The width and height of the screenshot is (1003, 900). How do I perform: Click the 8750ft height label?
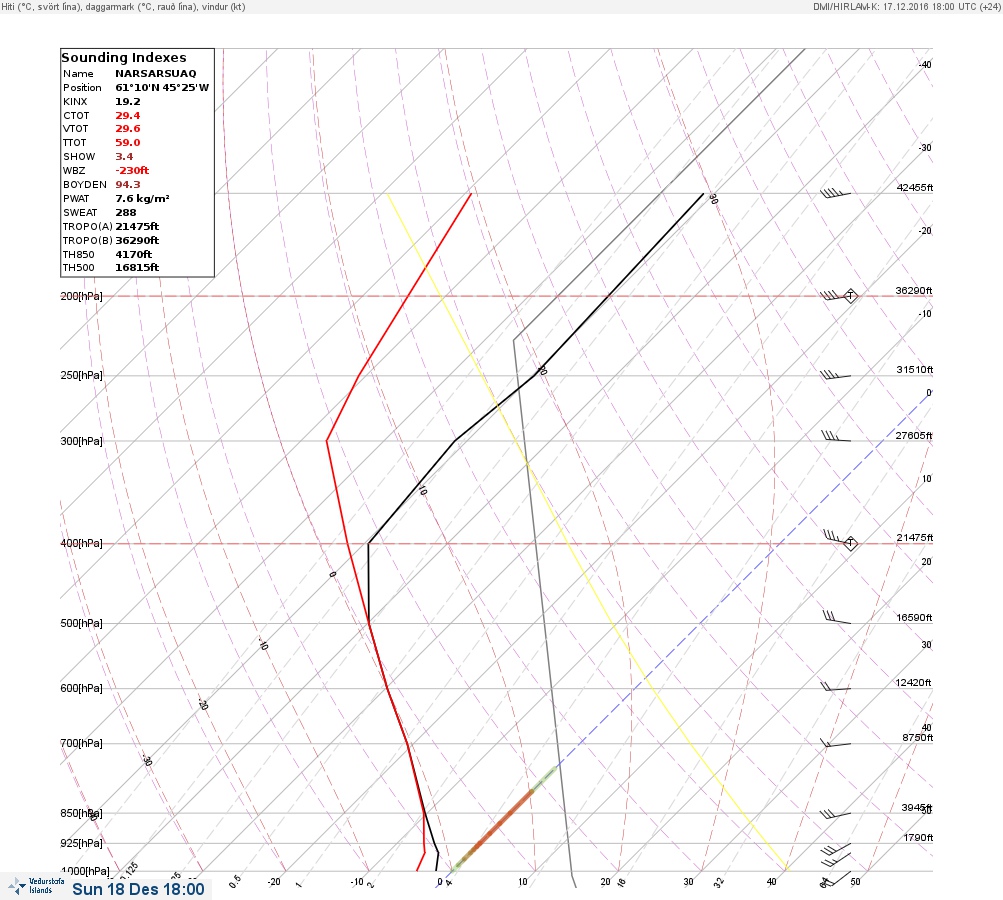pyautogui.click(x=918, y=738)
